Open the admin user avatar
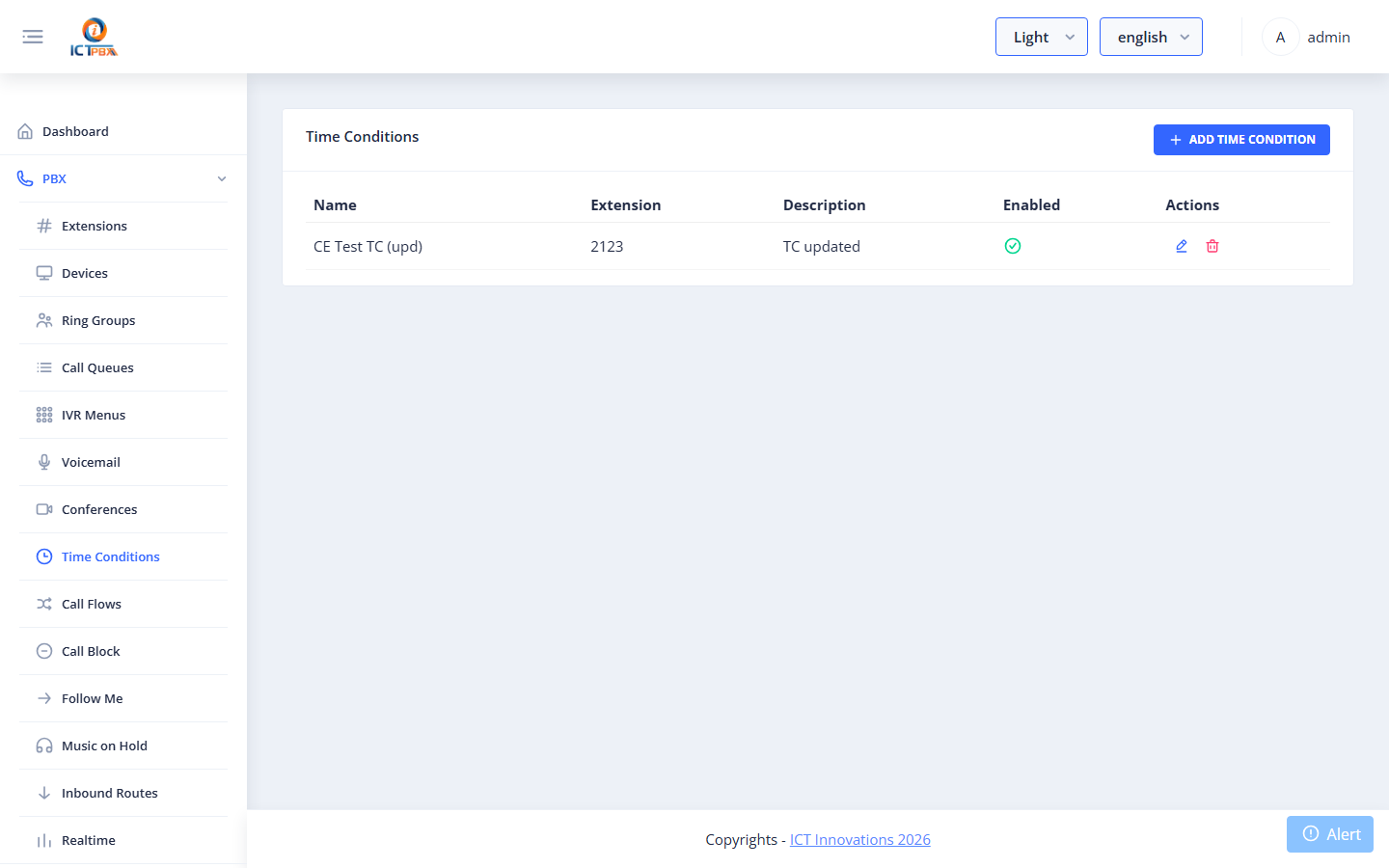 [1280, 37]
